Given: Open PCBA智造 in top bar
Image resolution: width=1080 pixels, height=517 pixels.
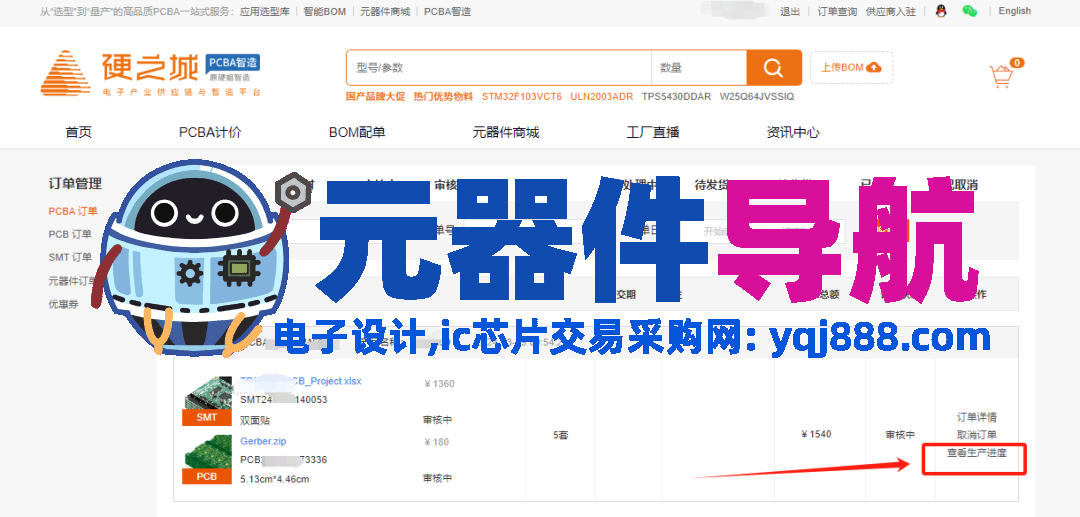Looking at the screenshot, I should pos(448,12).
